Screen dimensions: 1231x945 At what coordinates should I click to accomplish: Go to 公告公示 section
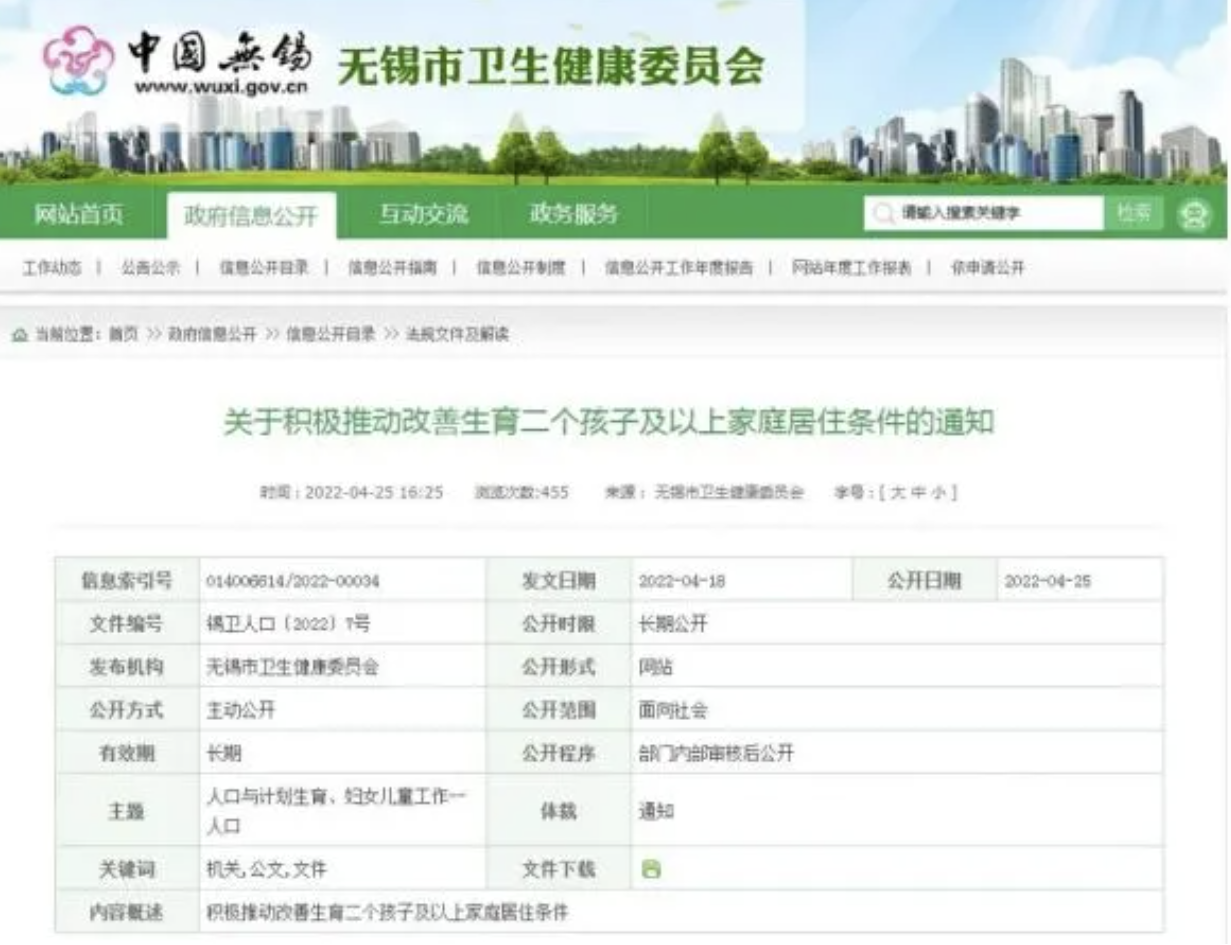point(150,268)
